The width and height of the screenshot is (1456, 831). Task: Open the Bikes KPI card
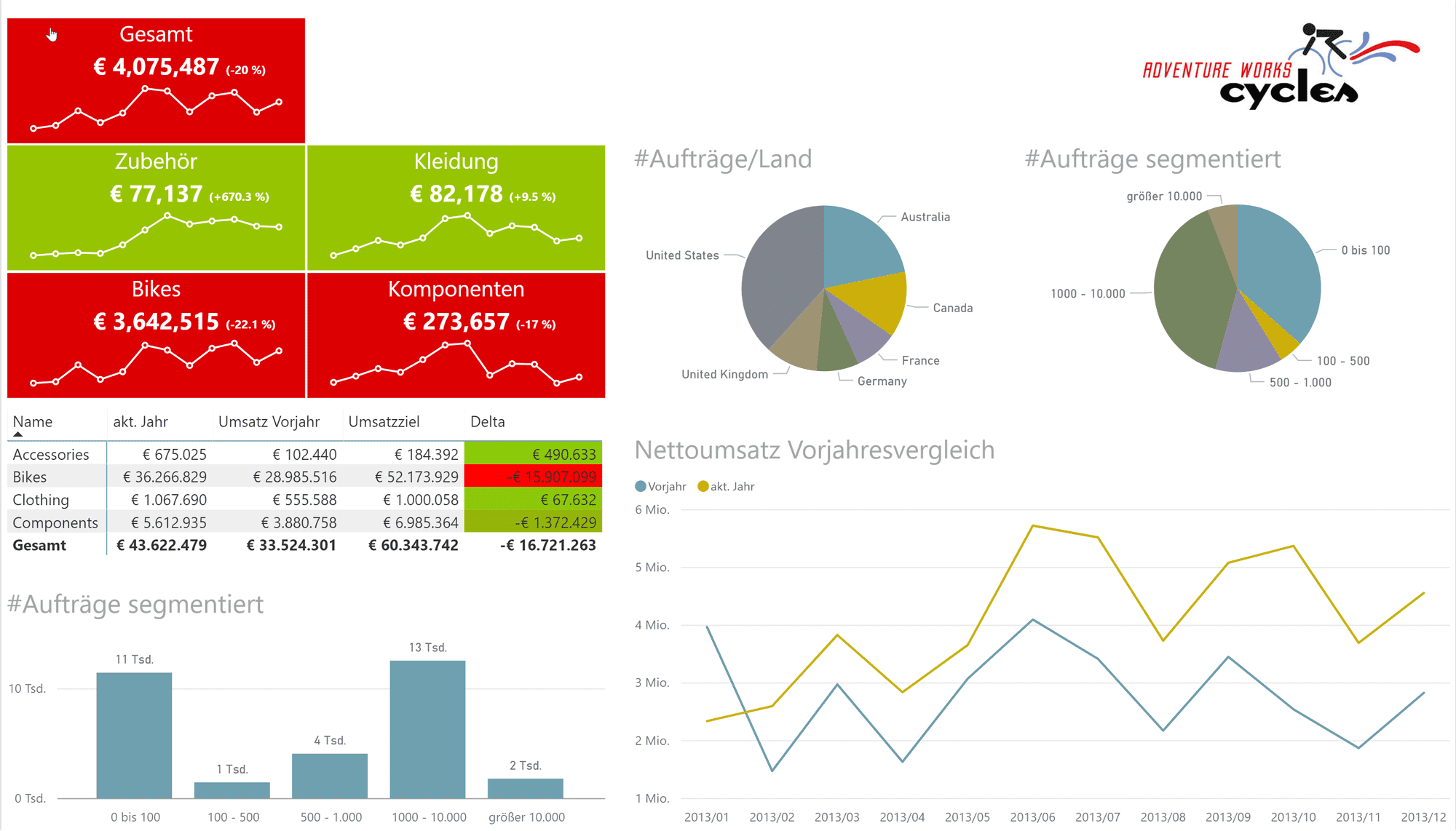click(x=156, y=335)
